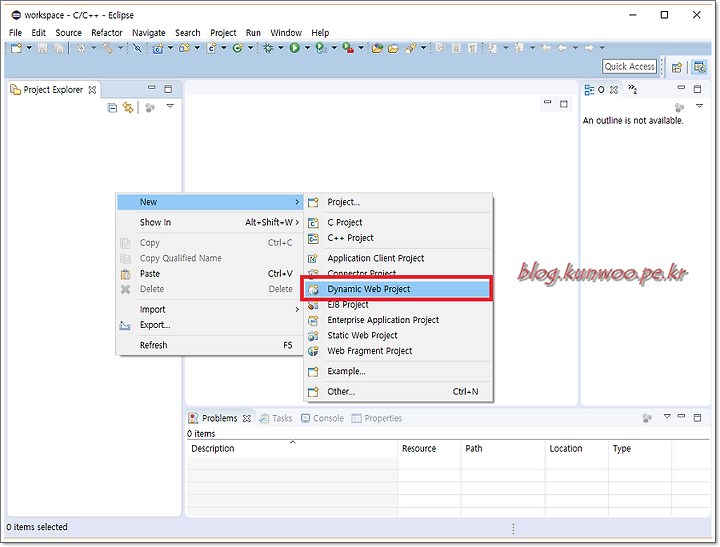Click Paste in the context menu
The height and width of the screenshot is (547, 720).
coord(210,274)
